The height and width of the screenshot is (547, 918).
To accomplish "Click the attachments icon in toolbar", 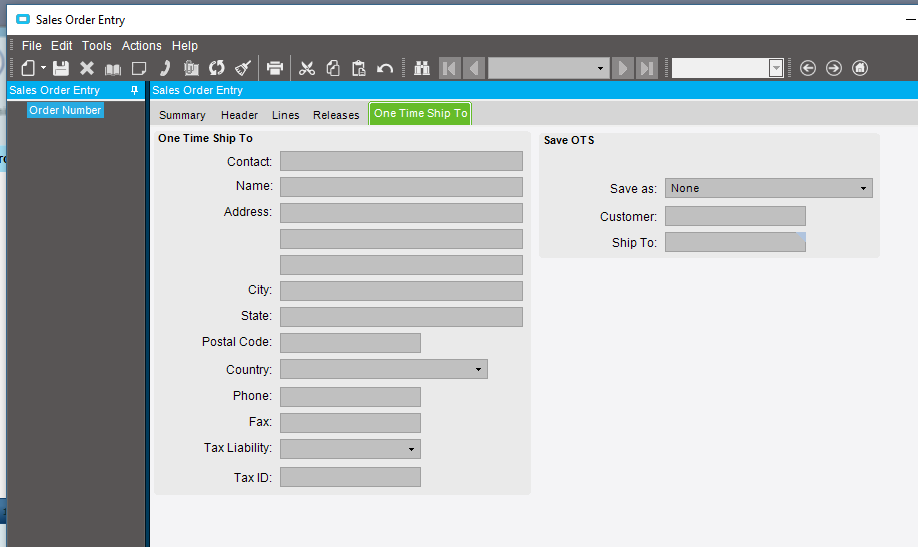I will click(191, 69).
